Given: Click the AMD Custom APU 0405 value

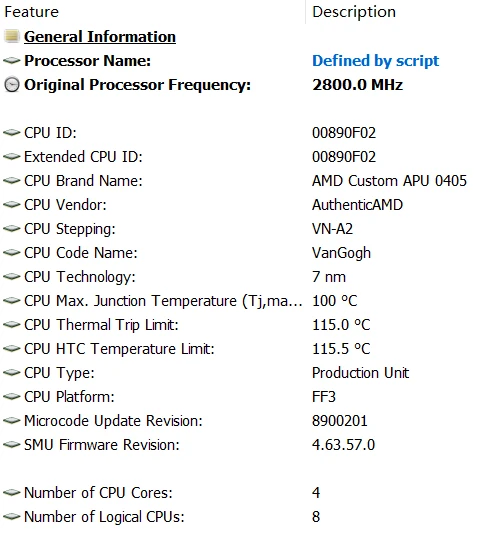Looking at the screenshot, I should pos(389,181).
